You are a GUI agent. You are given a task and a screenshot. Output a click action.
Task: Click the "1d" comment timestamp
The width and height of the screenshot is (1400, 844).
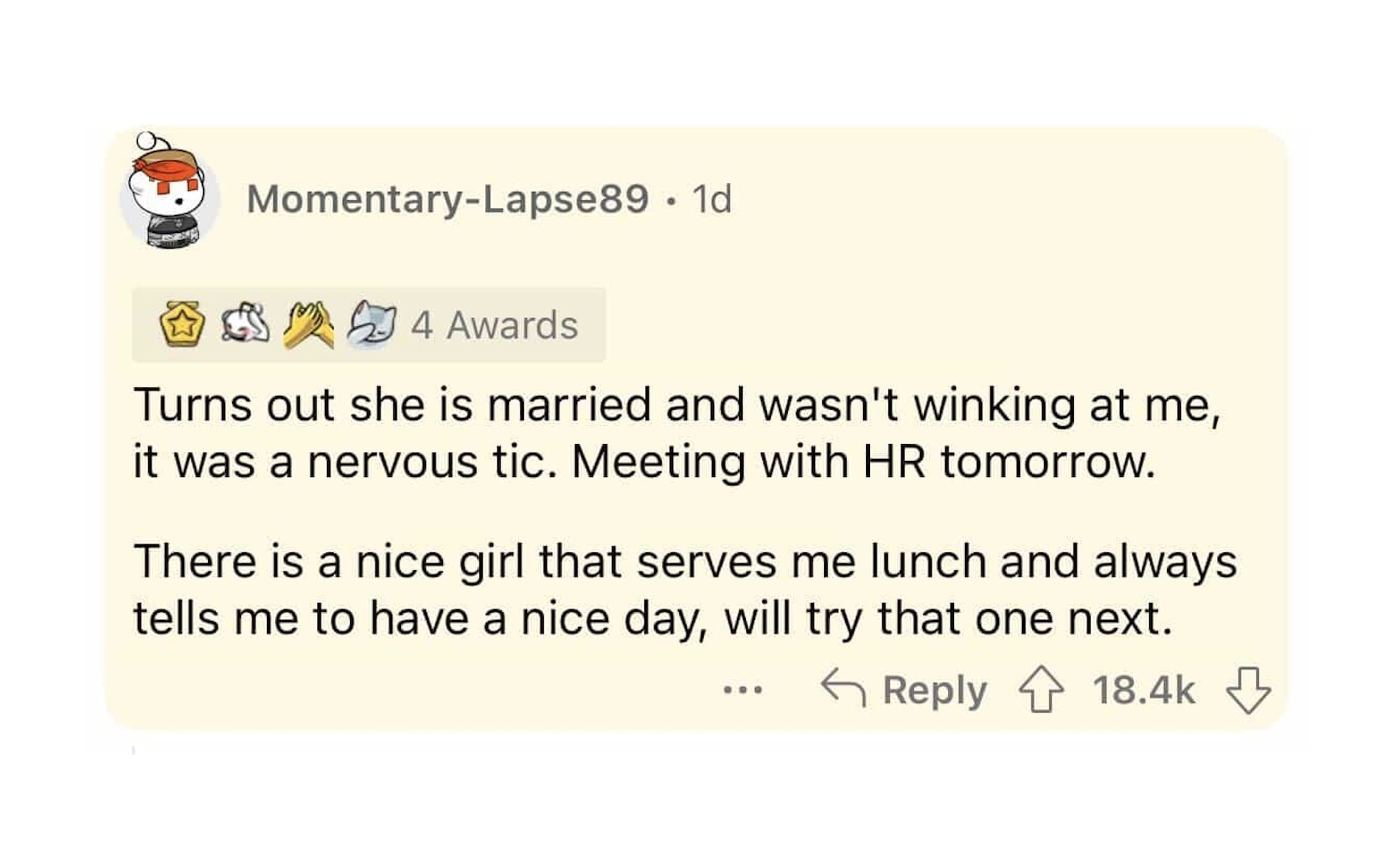click(x=712, y=200)
